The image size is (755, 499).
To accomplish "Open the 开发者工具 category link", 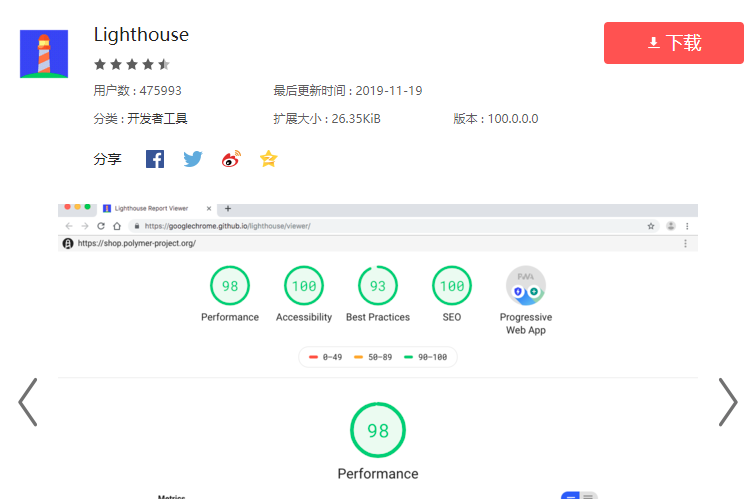I will pyautogui.click(x=157, y=118).
